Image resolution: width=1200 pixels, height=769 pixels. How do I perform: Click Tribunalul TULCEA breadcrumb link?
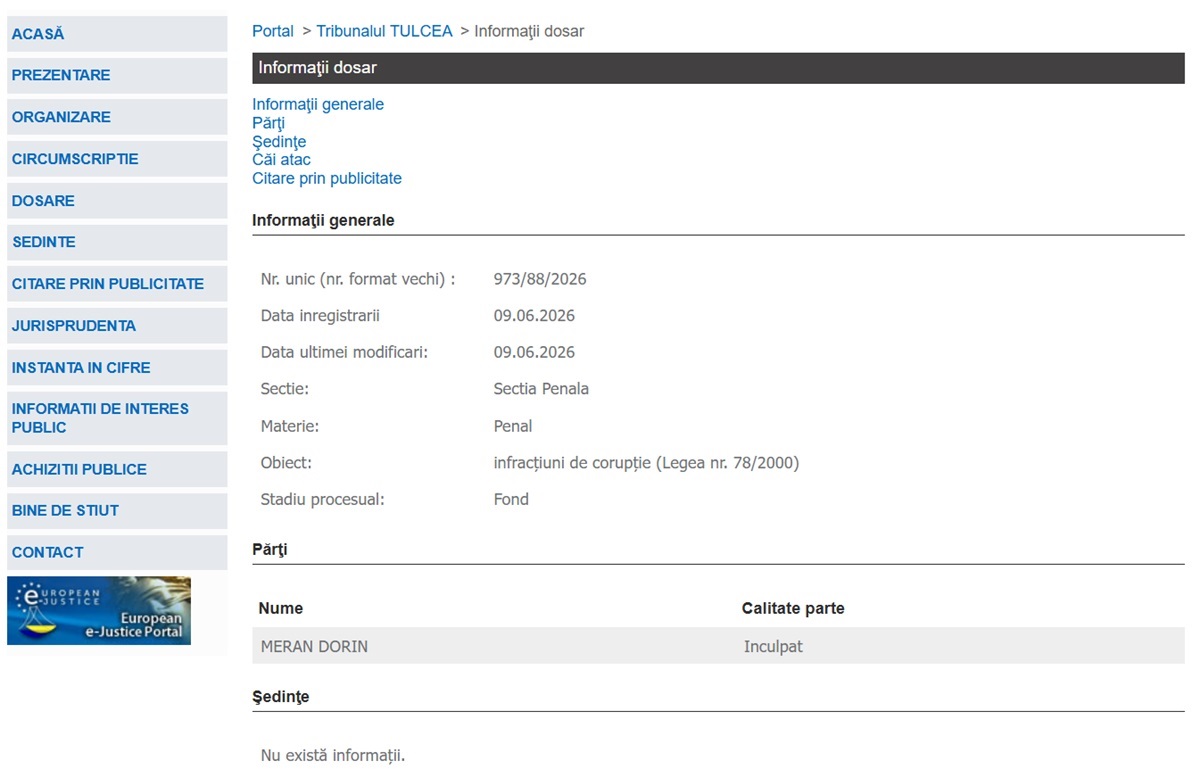384,31
